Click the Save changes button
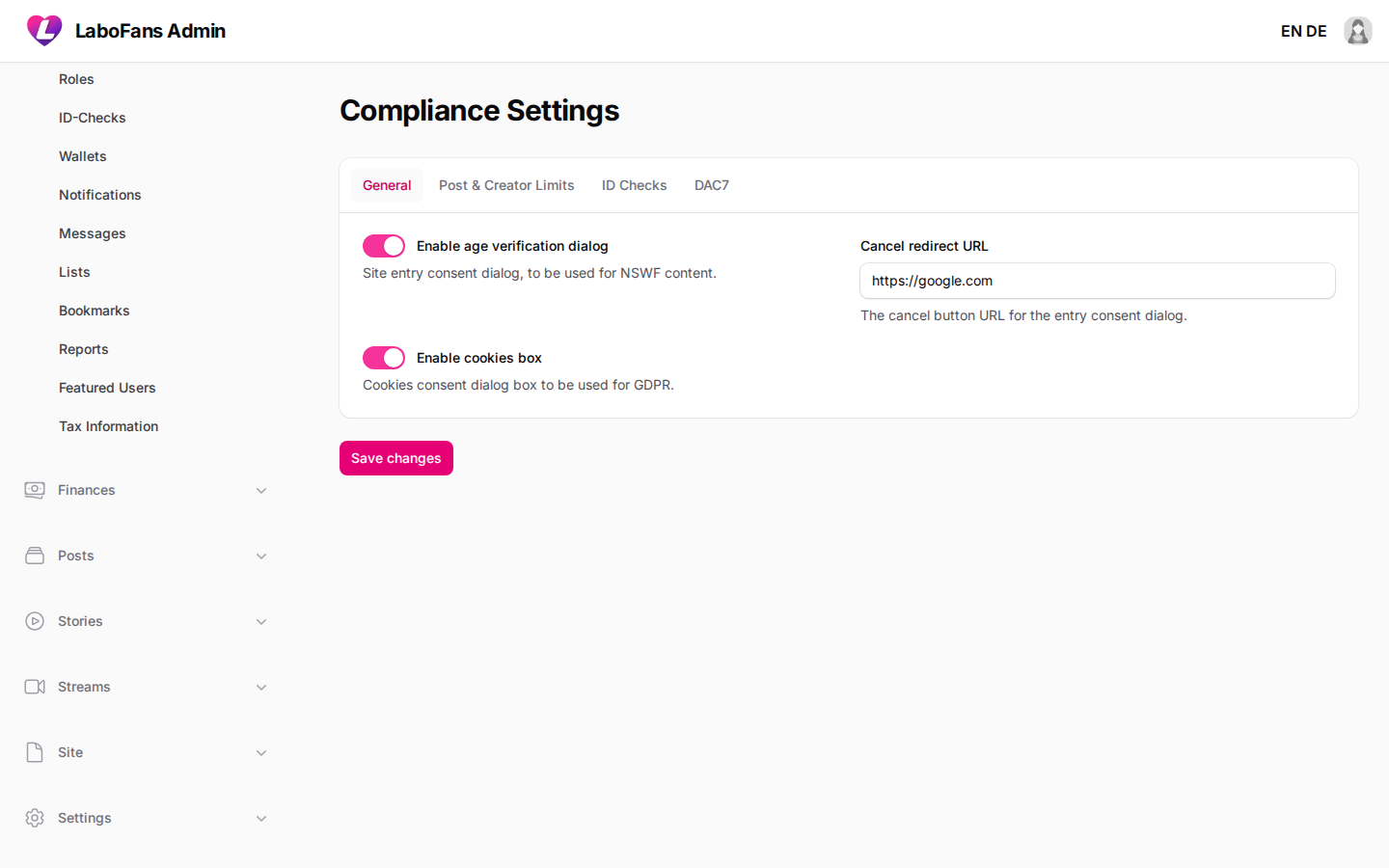 [x=396, y=458]
